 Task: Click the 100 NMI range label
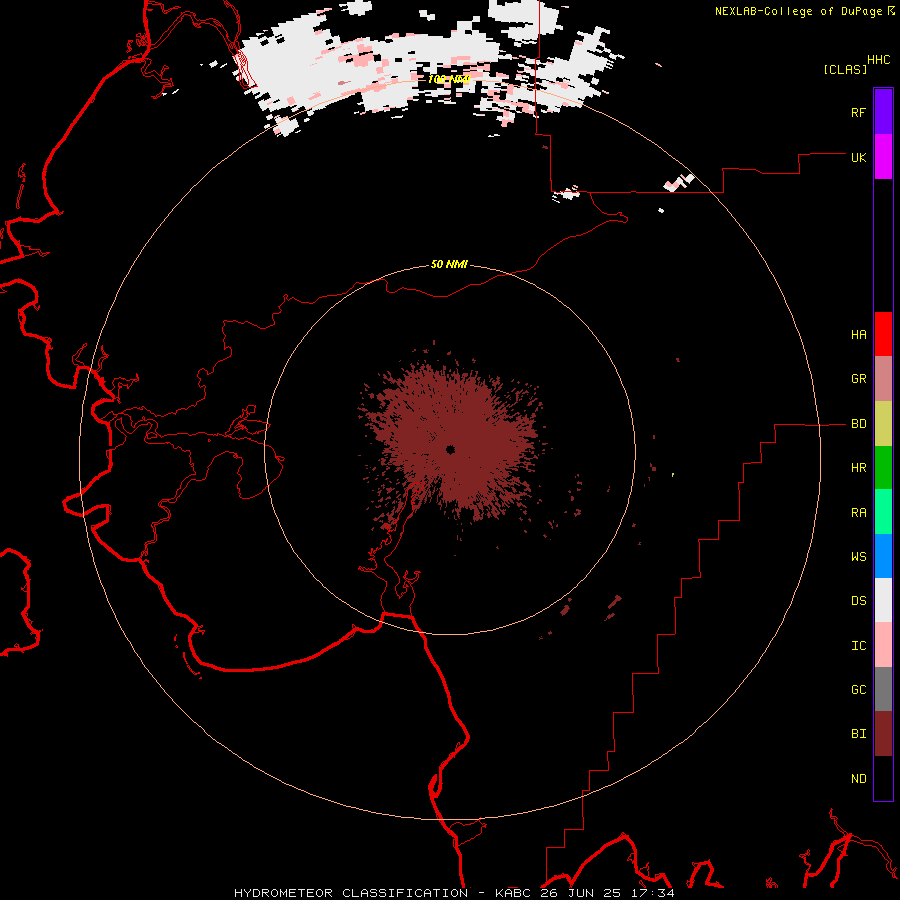click(449, 79)
